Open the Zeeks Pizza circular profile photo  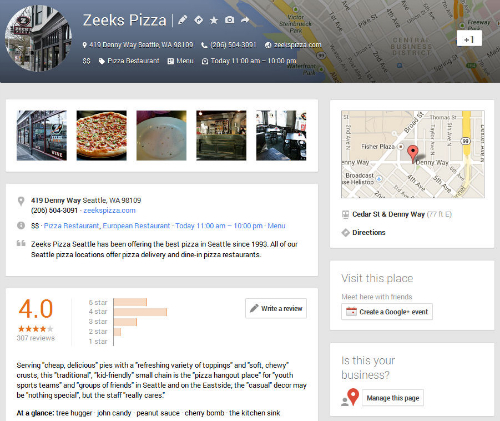38,38
